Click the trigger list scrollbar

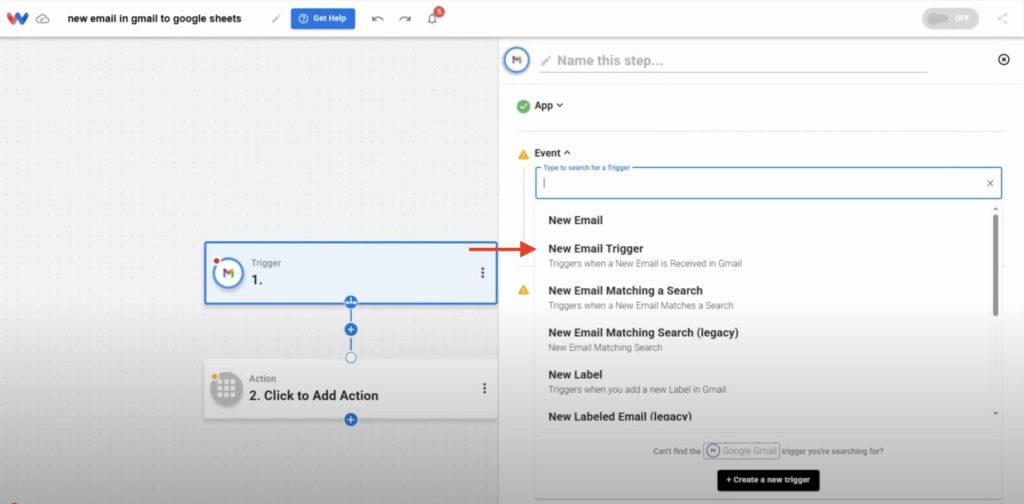[995, 264]
